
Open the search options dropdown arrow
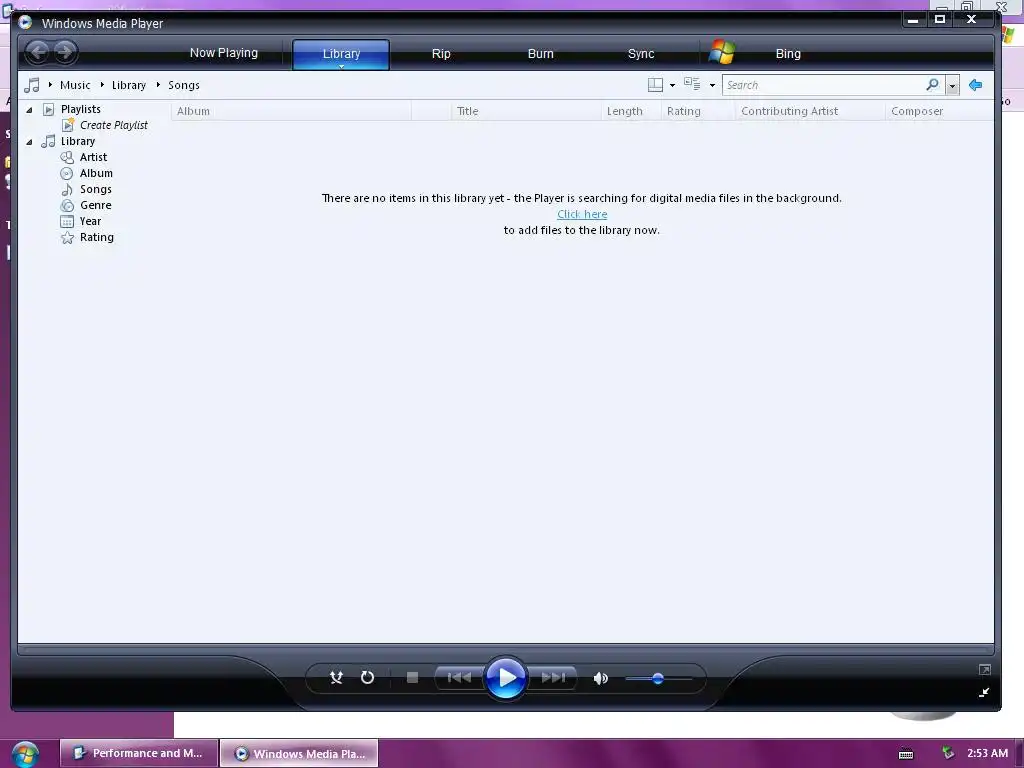point(952,86)
